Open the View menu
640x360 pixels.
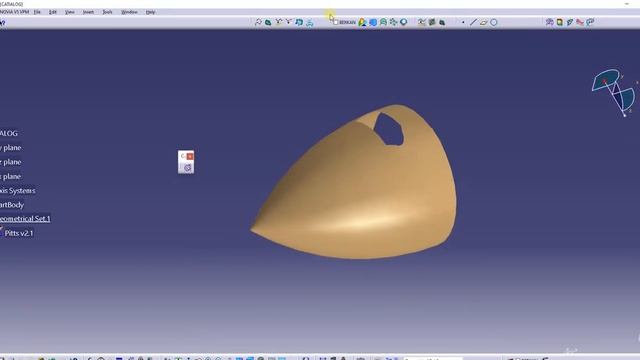tap(70, 12)
